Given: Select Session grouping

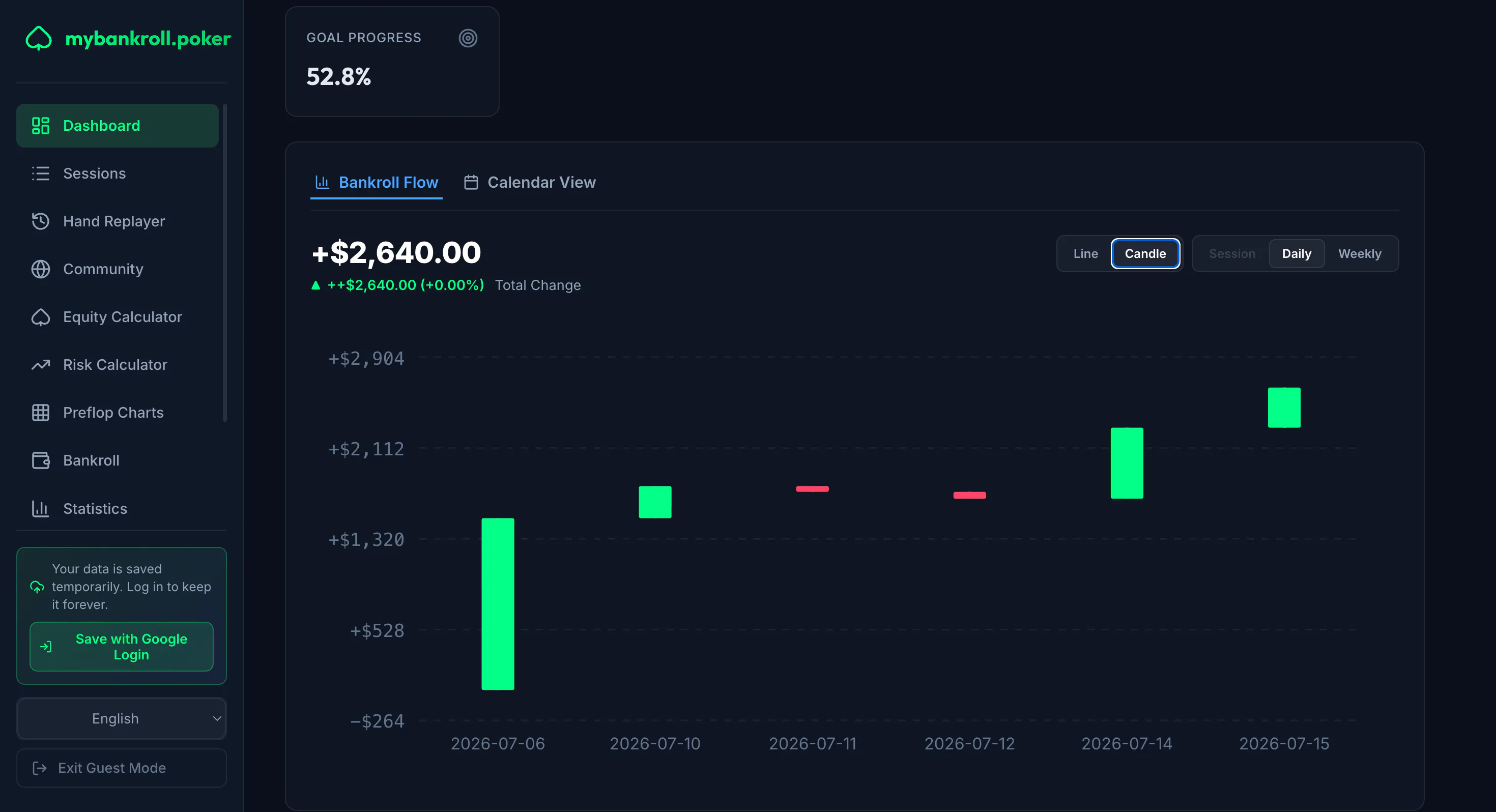Looking at the screenshot, I should click(1232, 254).
